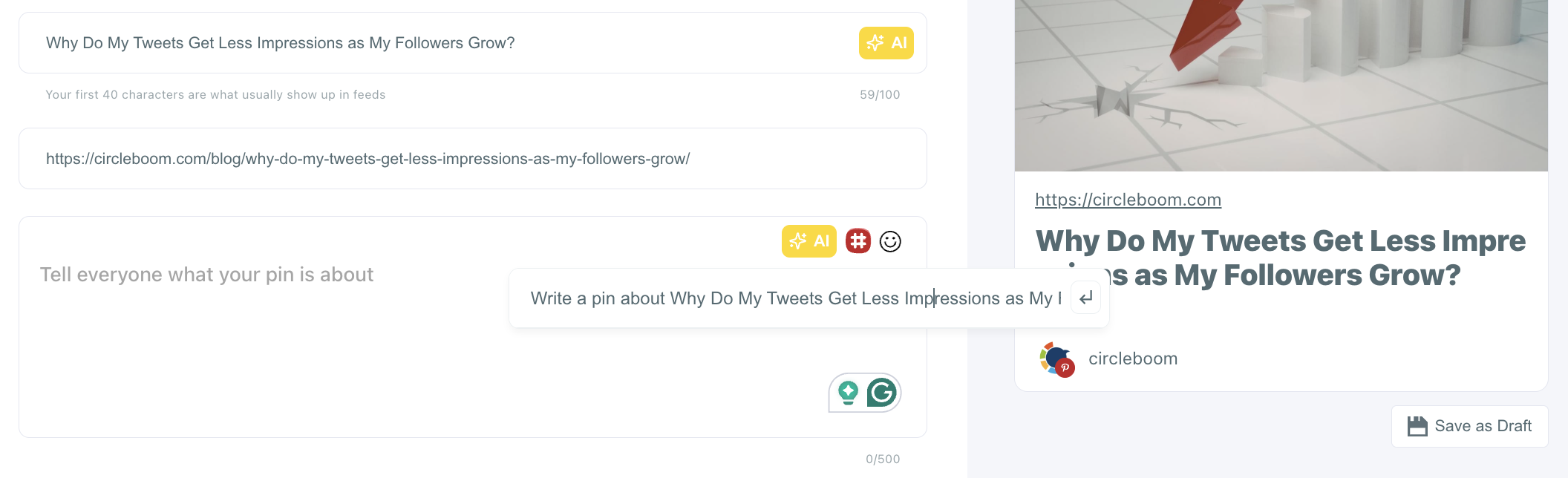
Task: Click the "Tell everyone what your pin is about" box
Action: (x=260, y=334)
